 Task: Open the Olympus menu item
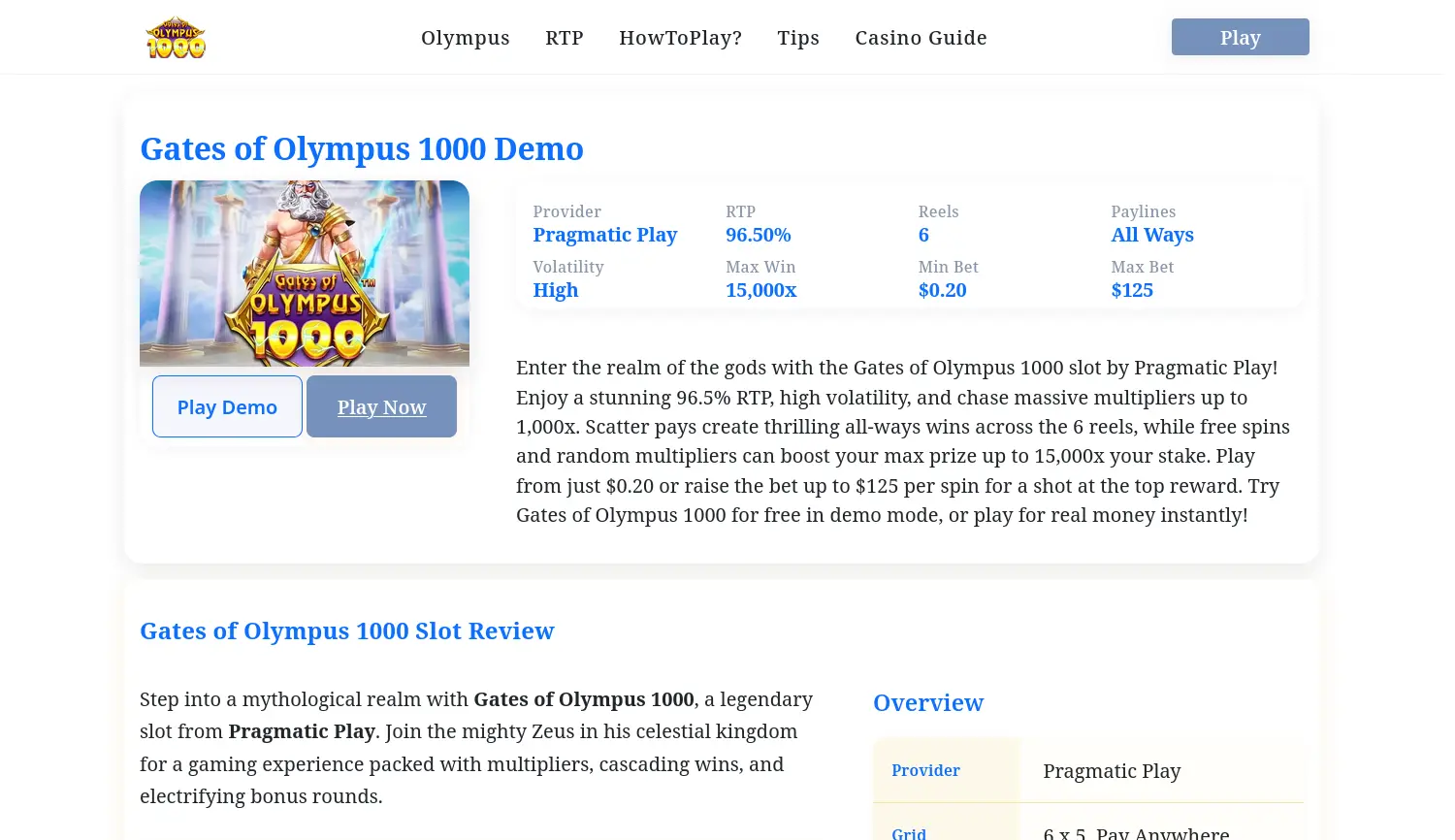(465, 38)
